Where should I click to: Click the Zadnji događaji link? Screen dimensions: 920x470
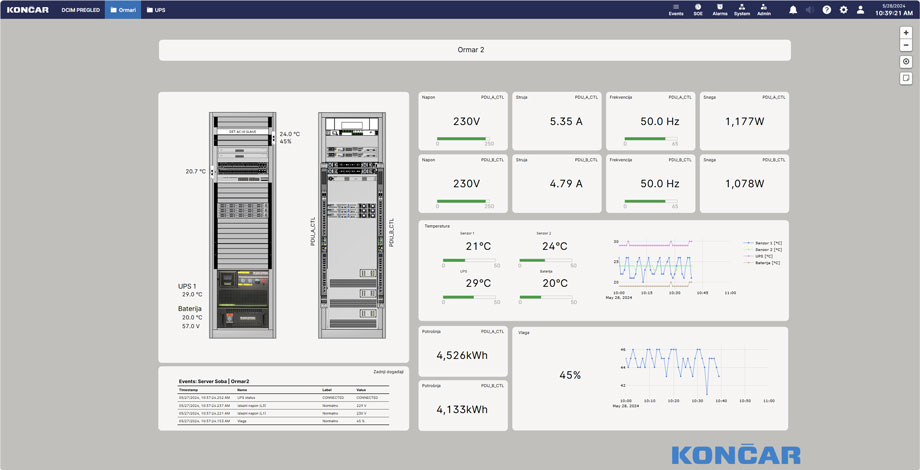click(x=388, y=371)
